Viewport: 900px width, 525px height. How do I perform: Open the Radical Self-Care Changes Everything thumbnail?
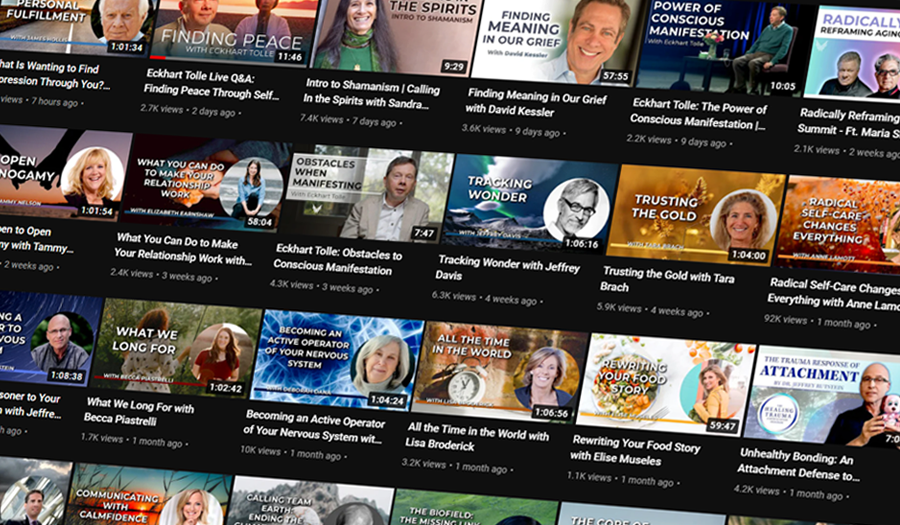837,225
